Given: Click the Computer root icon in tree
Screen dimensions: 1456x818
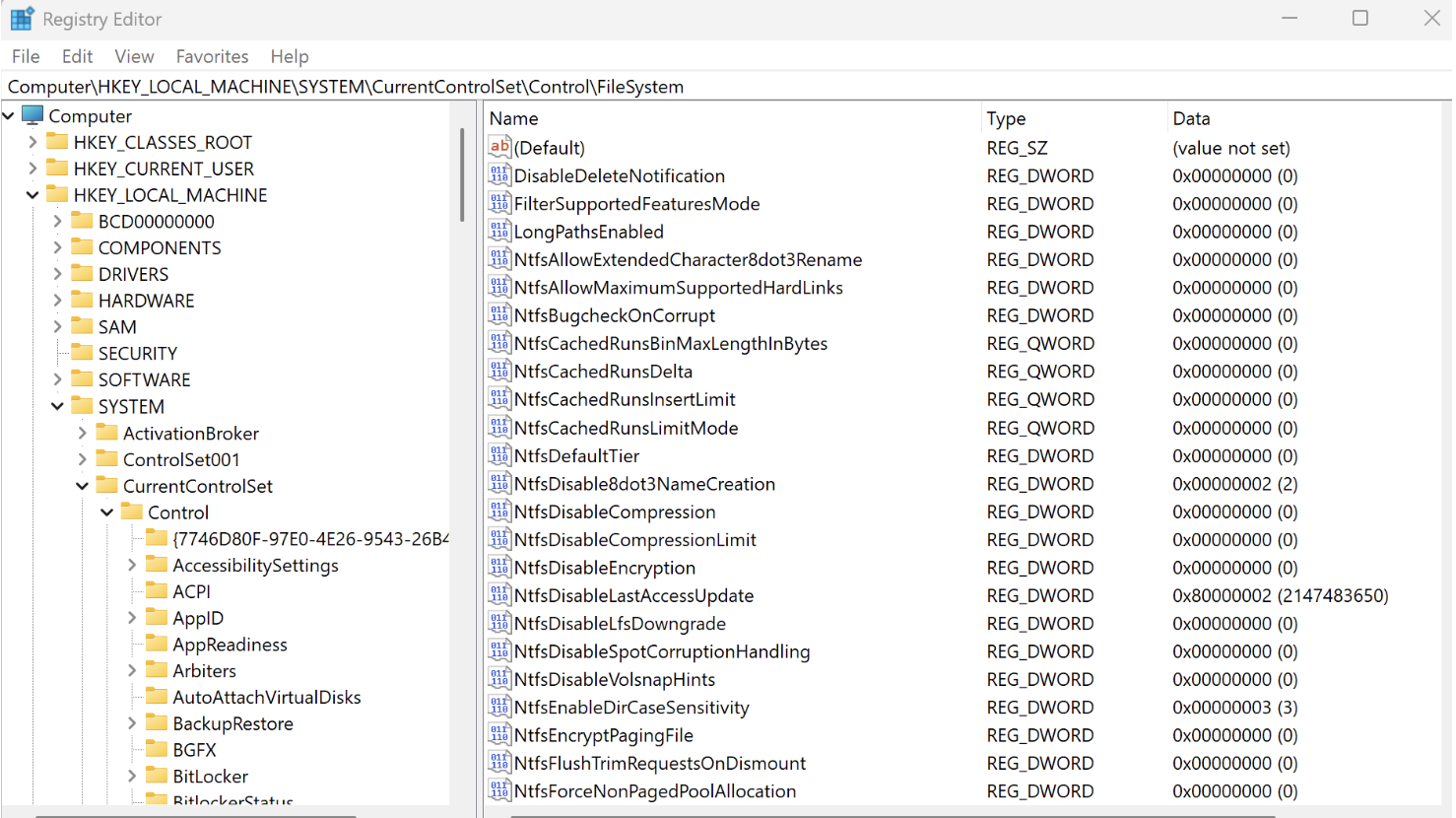Looking at the screenshot, I should [x=33, y=115].
